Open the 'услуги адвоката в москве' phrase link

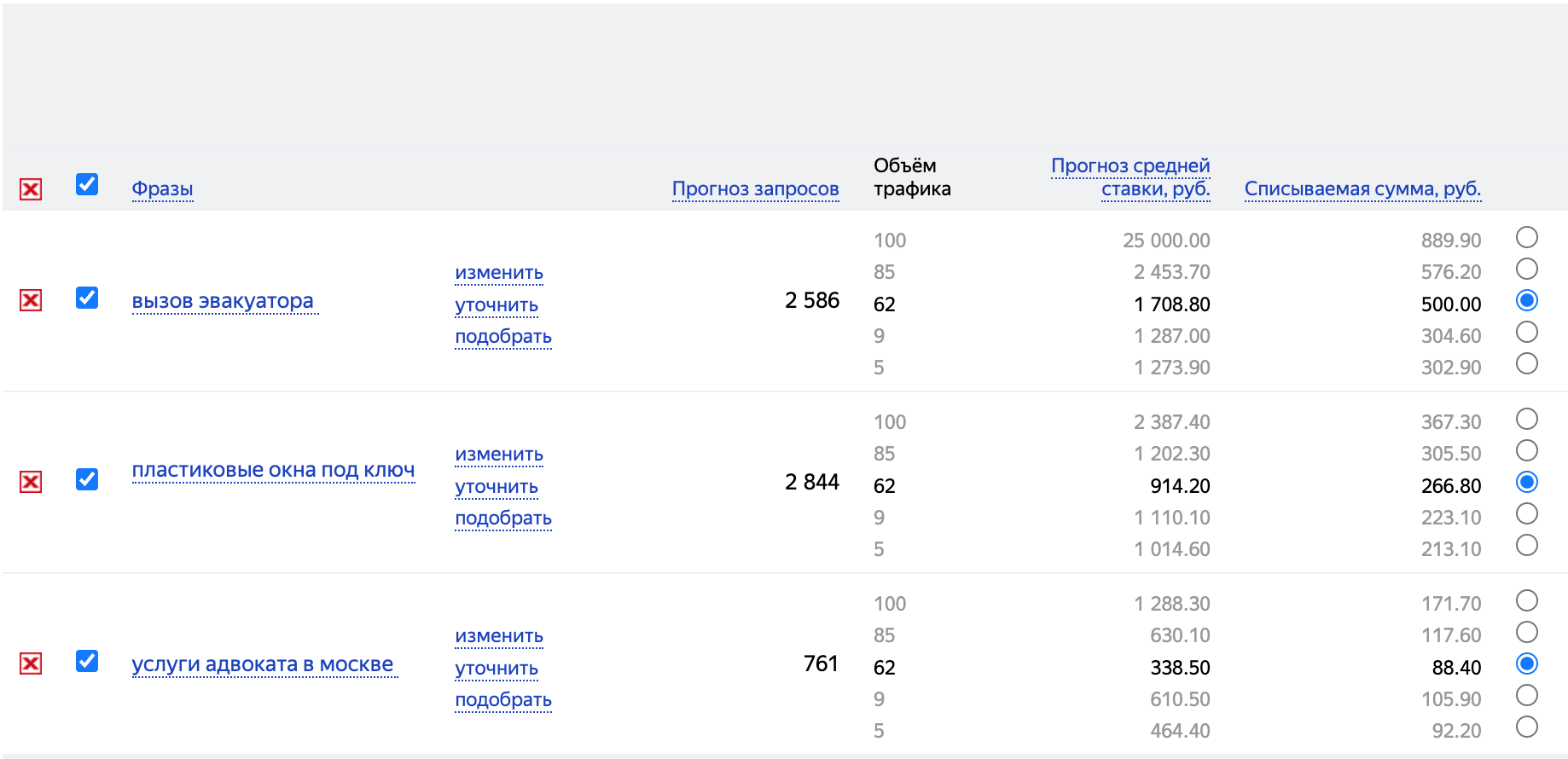[263, 664]
